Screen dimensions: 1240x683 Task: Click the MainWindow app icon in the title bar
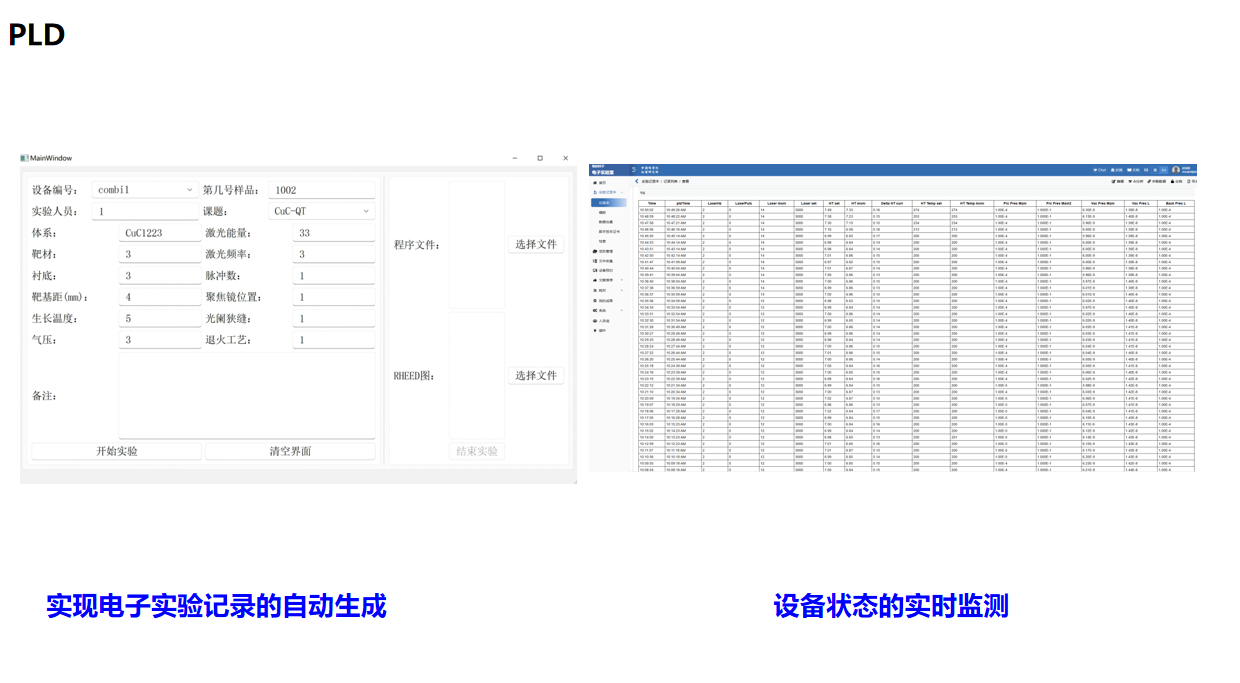pyautogui.click(x=25, y=158)
